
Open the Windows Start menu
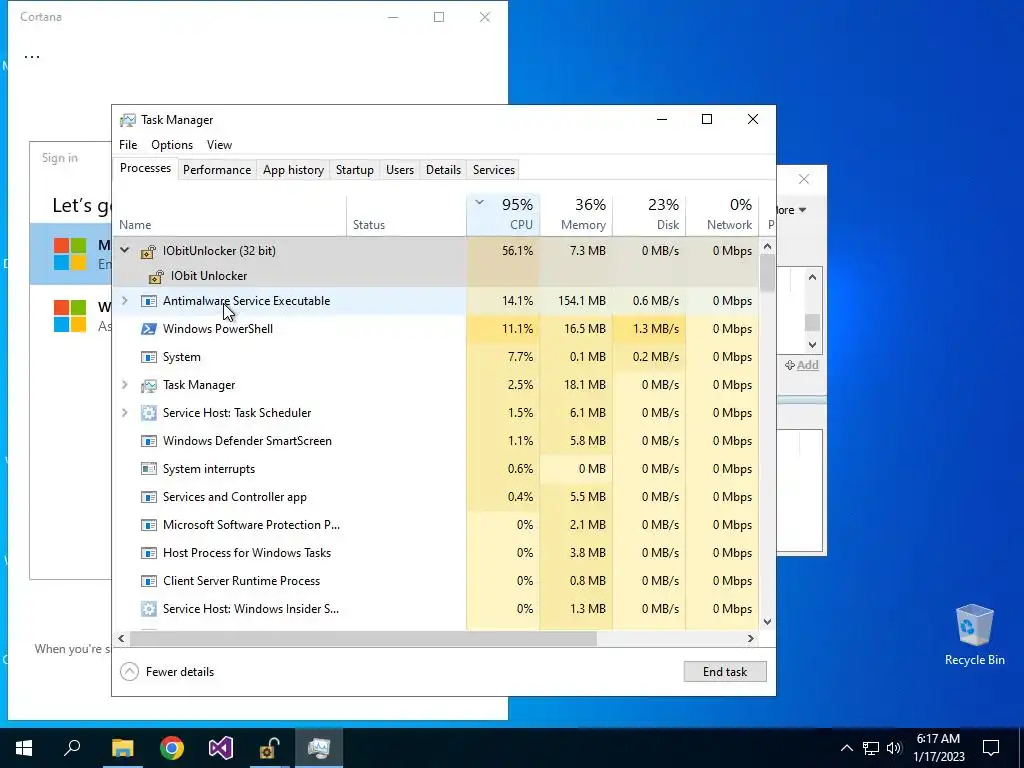(x=24, y=748)
